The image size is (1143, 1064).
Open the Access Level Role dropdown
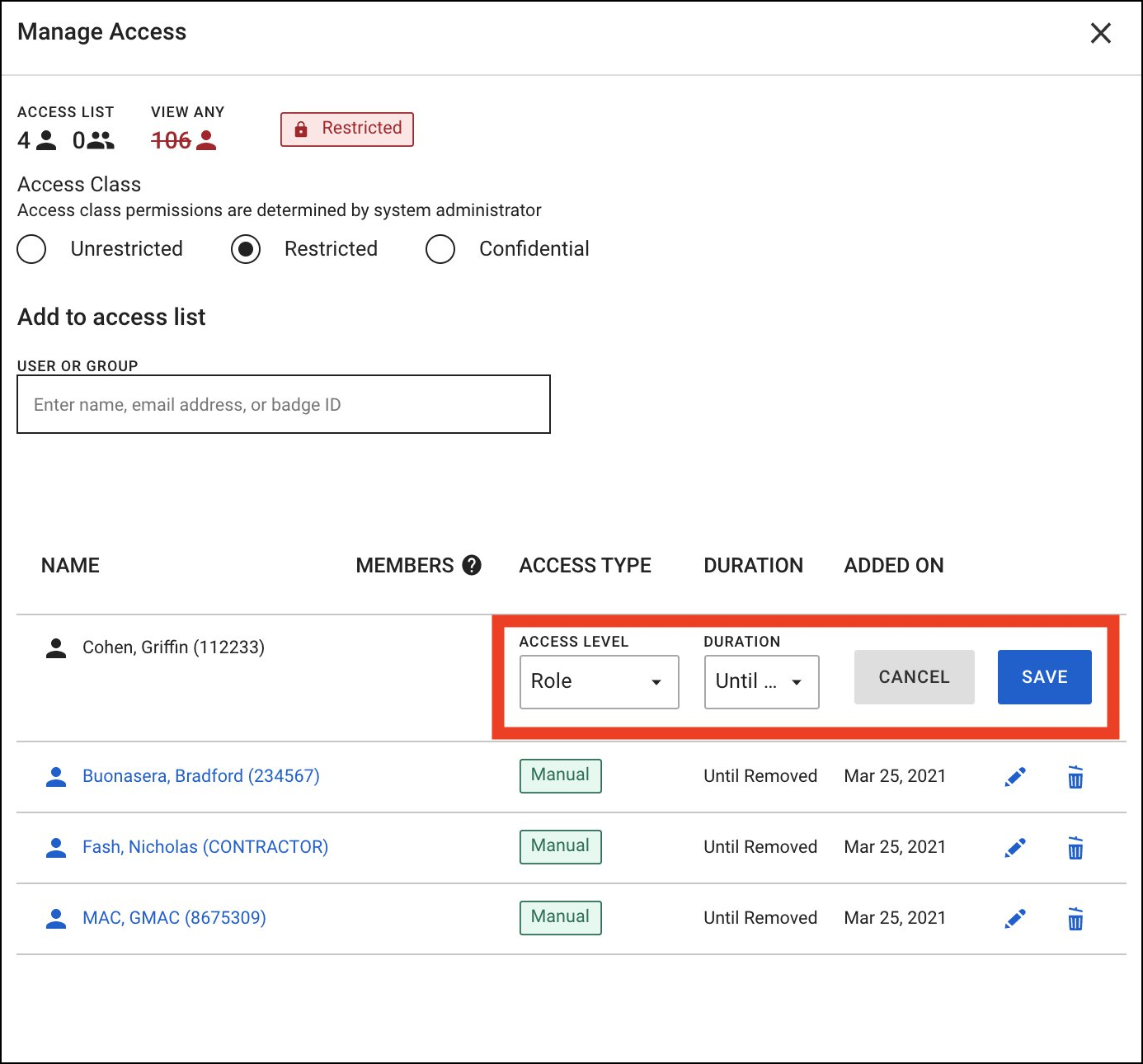(599, 682)
